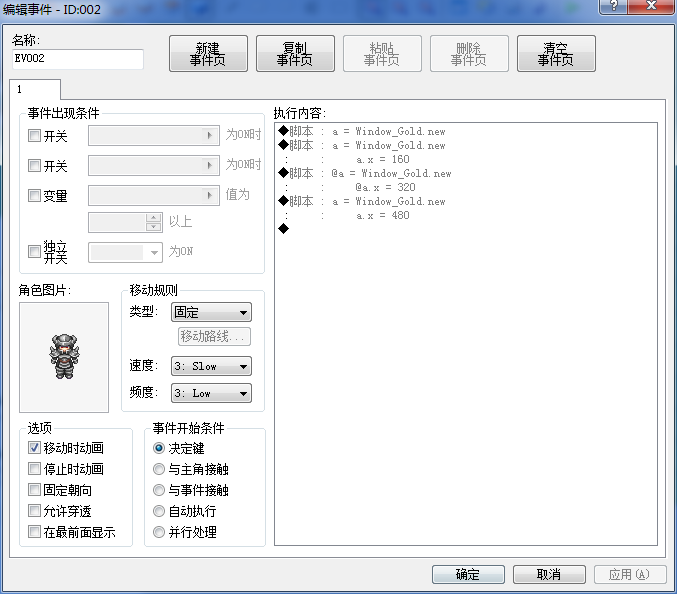Screen dimensions: 677x594
Task: Open the 变量 selector field
Action: [154, 196]
